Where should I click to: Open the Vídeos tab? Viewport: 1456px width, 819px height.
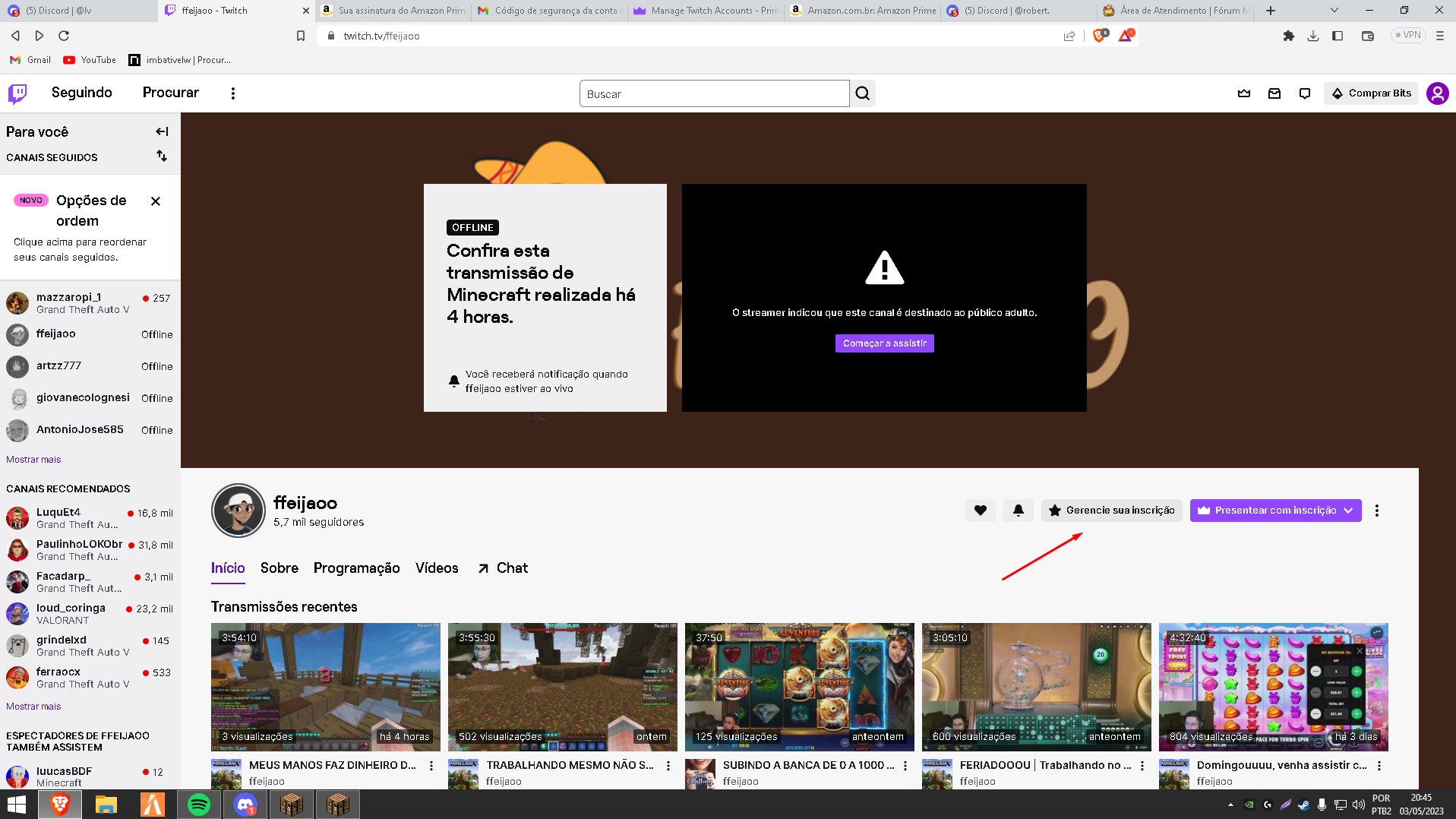pos(437,568)
